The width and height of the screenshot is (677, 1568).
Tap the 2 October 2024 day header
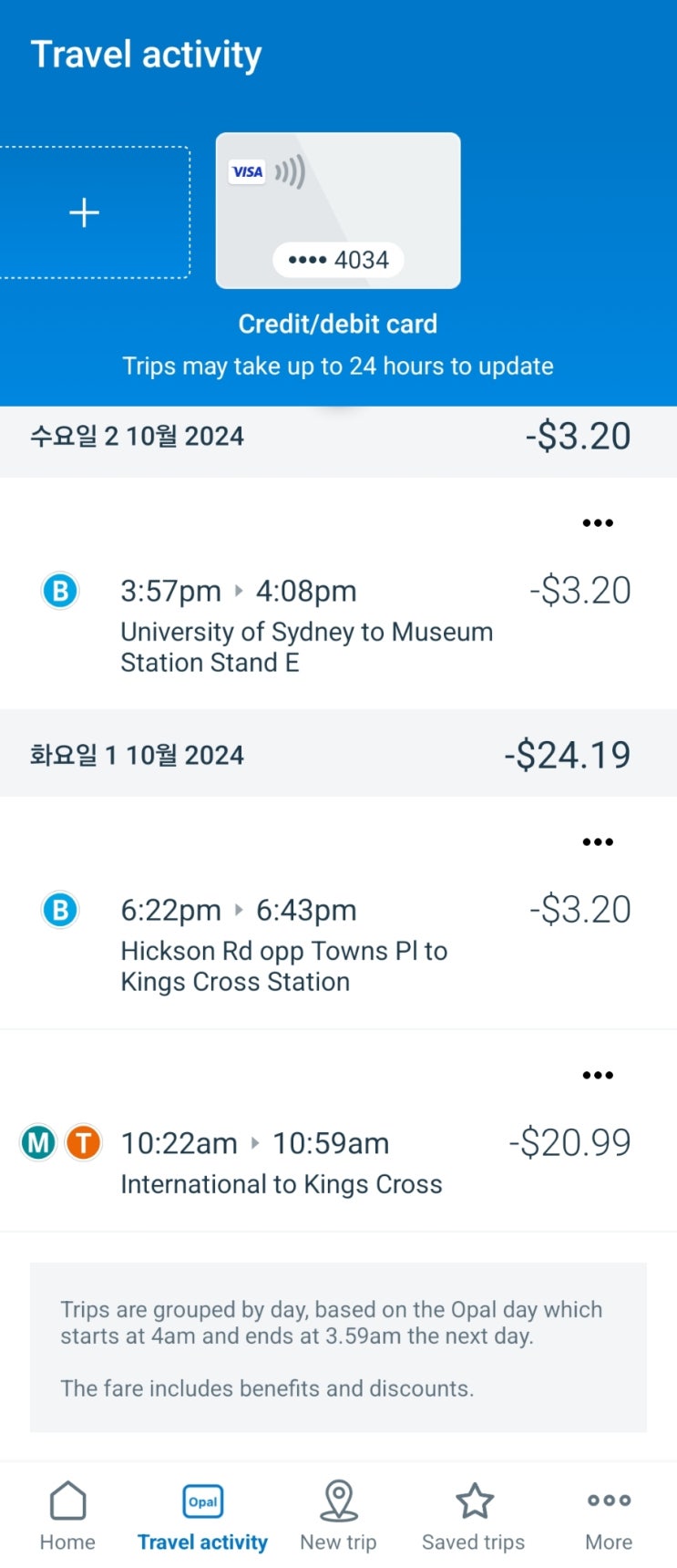pyautogui.click(x=137, y=436)
